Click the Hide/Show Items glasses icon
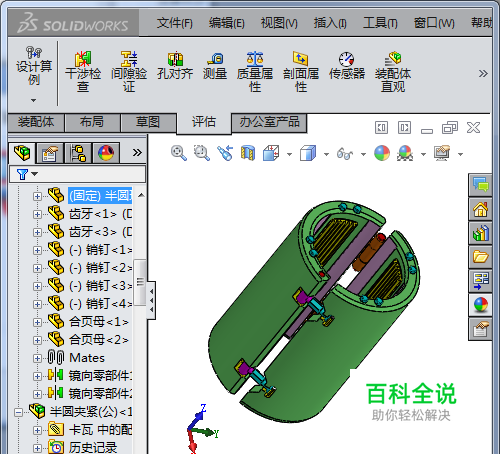Image resolution: width=500 pixels, height=454 pixels. pyautogui.click(x=345, y=154)
